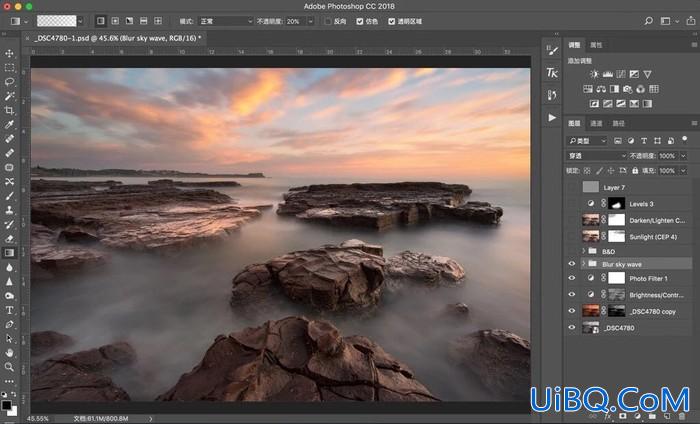The width and height of the screenshot is (700, 424).
Task: Select the Blur tool
Action: tap(9, 267)
